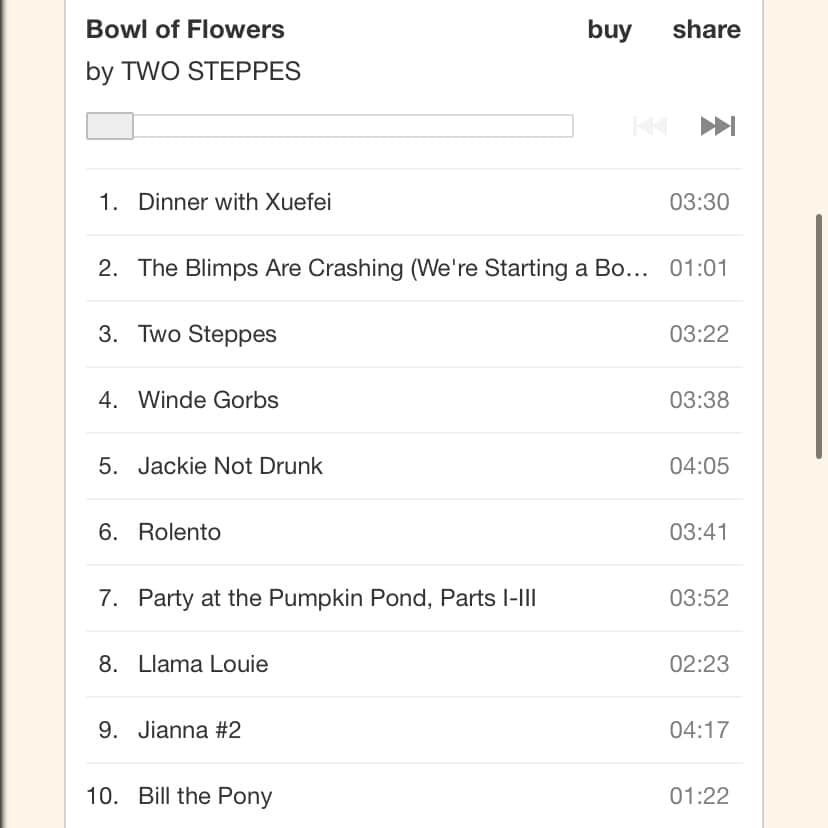The image size is (828, 828).
Task: Play track nine, Jianna #2
Action: point(189,730)
